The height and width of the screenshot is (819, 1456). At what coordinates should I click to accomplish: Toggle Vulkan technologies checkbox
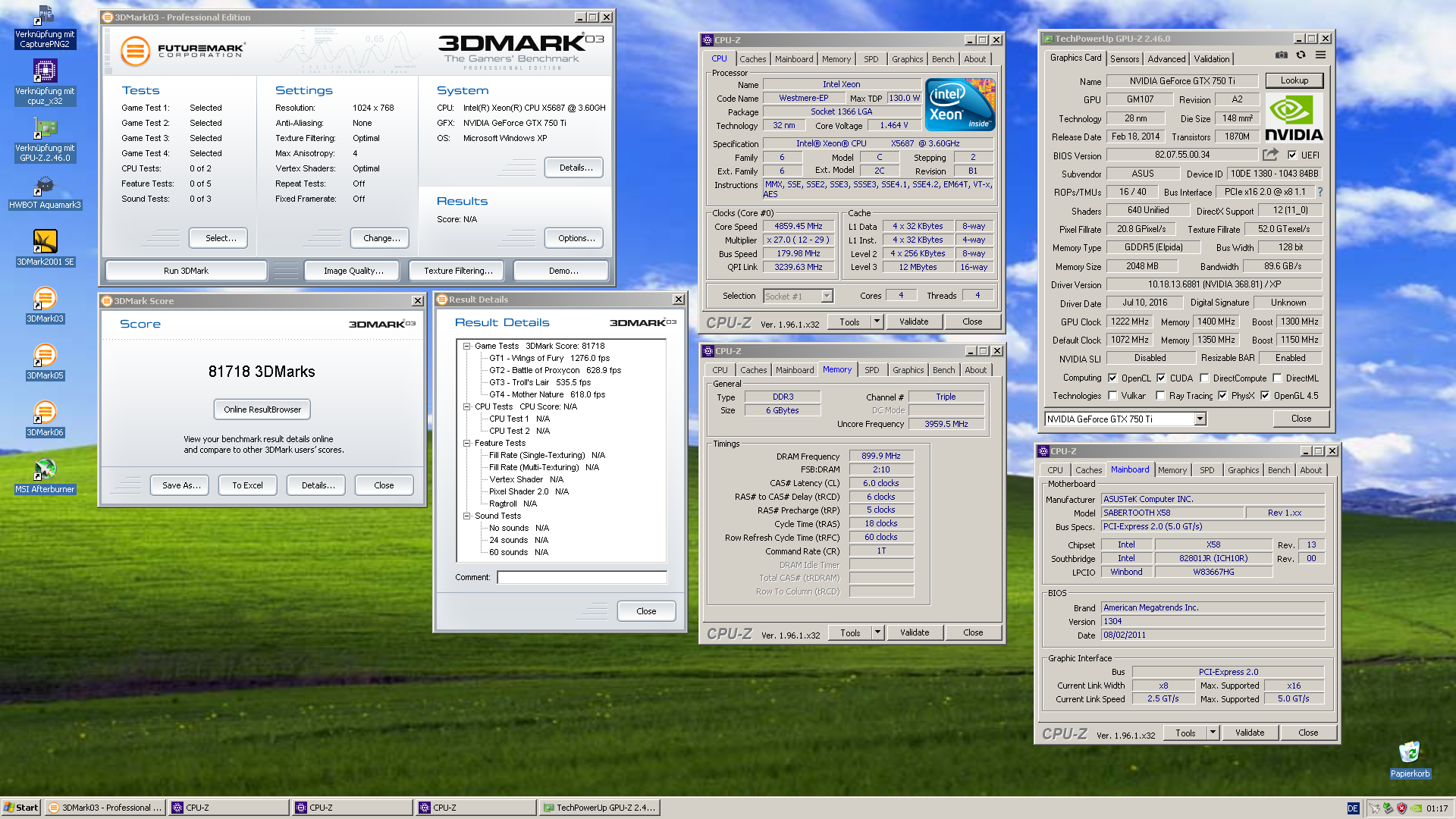[1112, 395]
